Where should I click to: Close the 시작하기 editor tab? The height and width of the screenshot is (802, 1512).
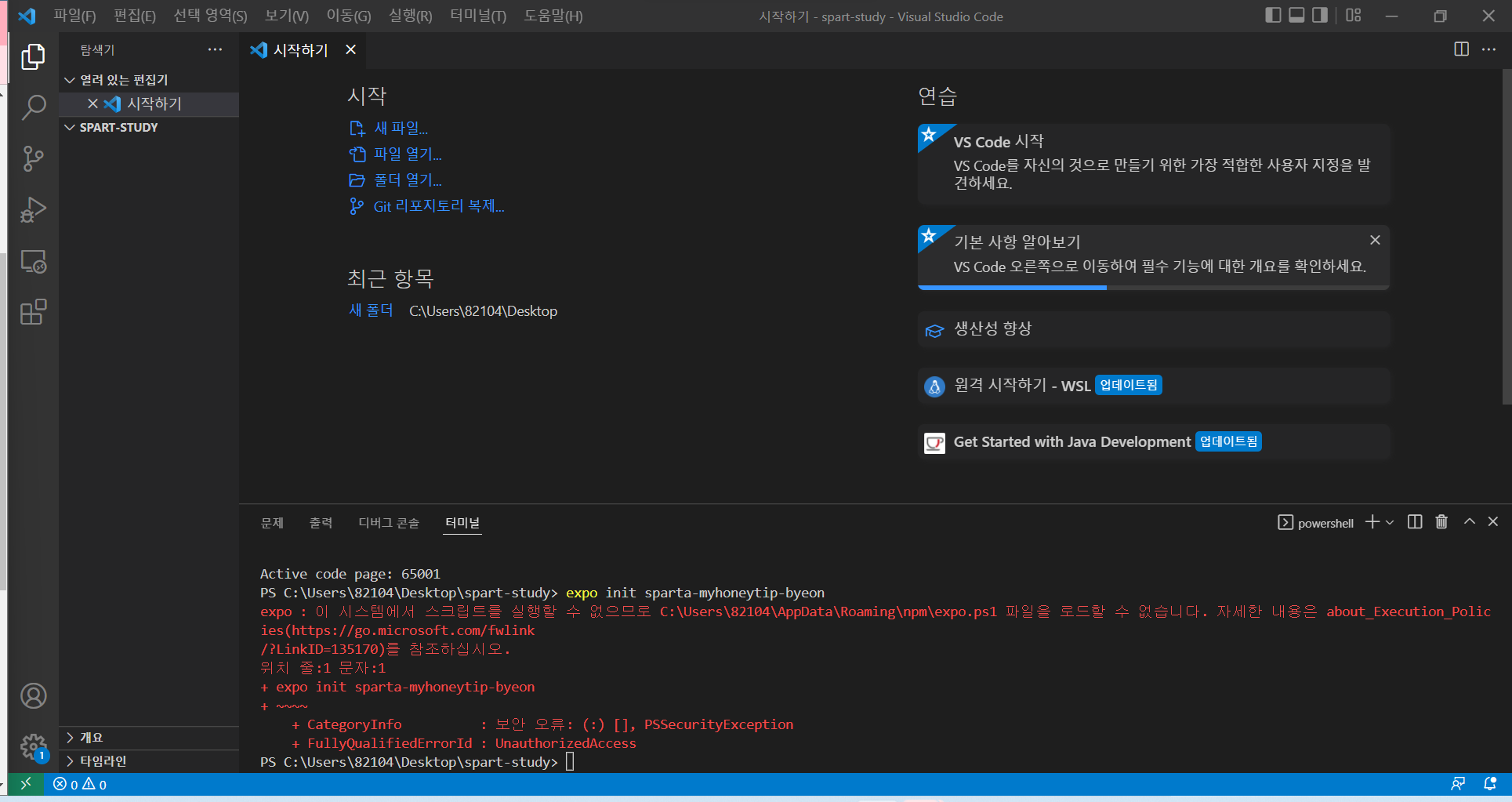pos(351,49)
